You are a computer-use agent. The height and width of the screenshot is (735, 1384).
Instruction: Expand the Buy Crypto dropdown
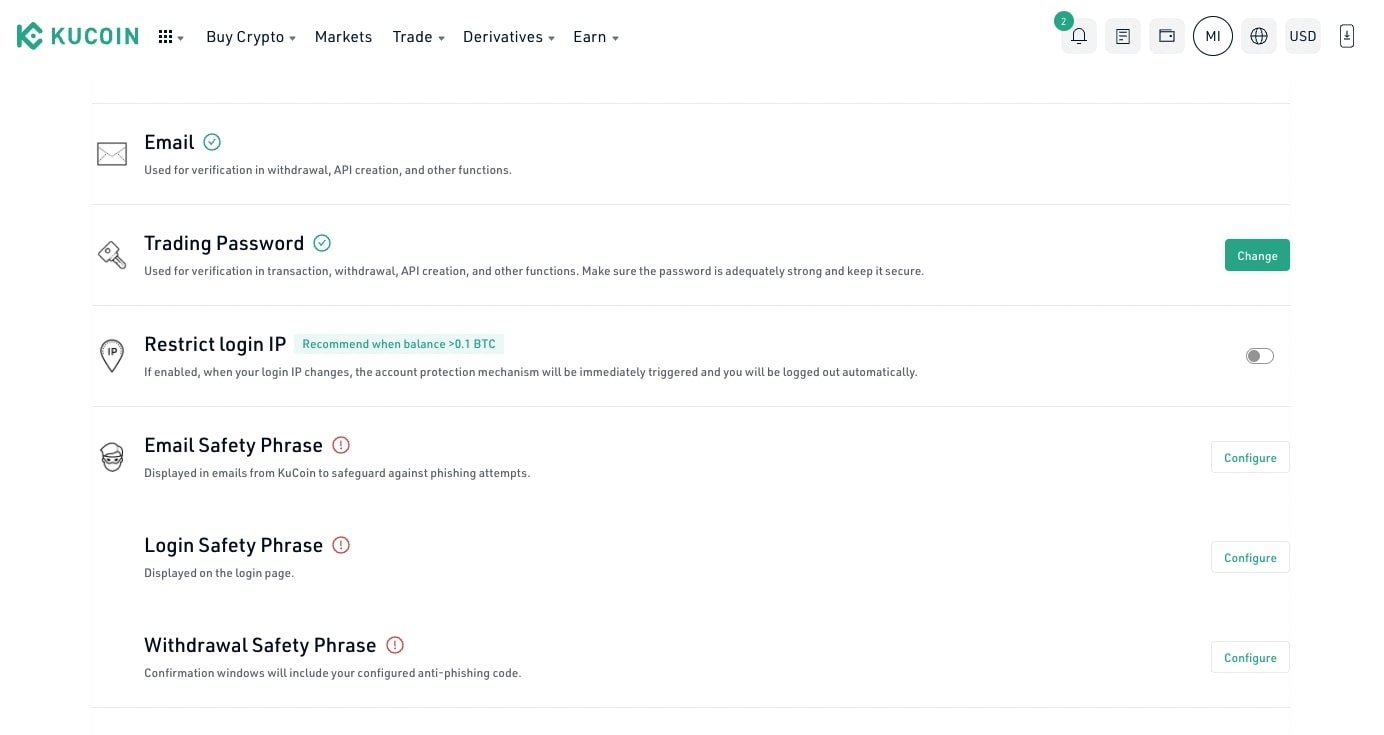point(250,37)
